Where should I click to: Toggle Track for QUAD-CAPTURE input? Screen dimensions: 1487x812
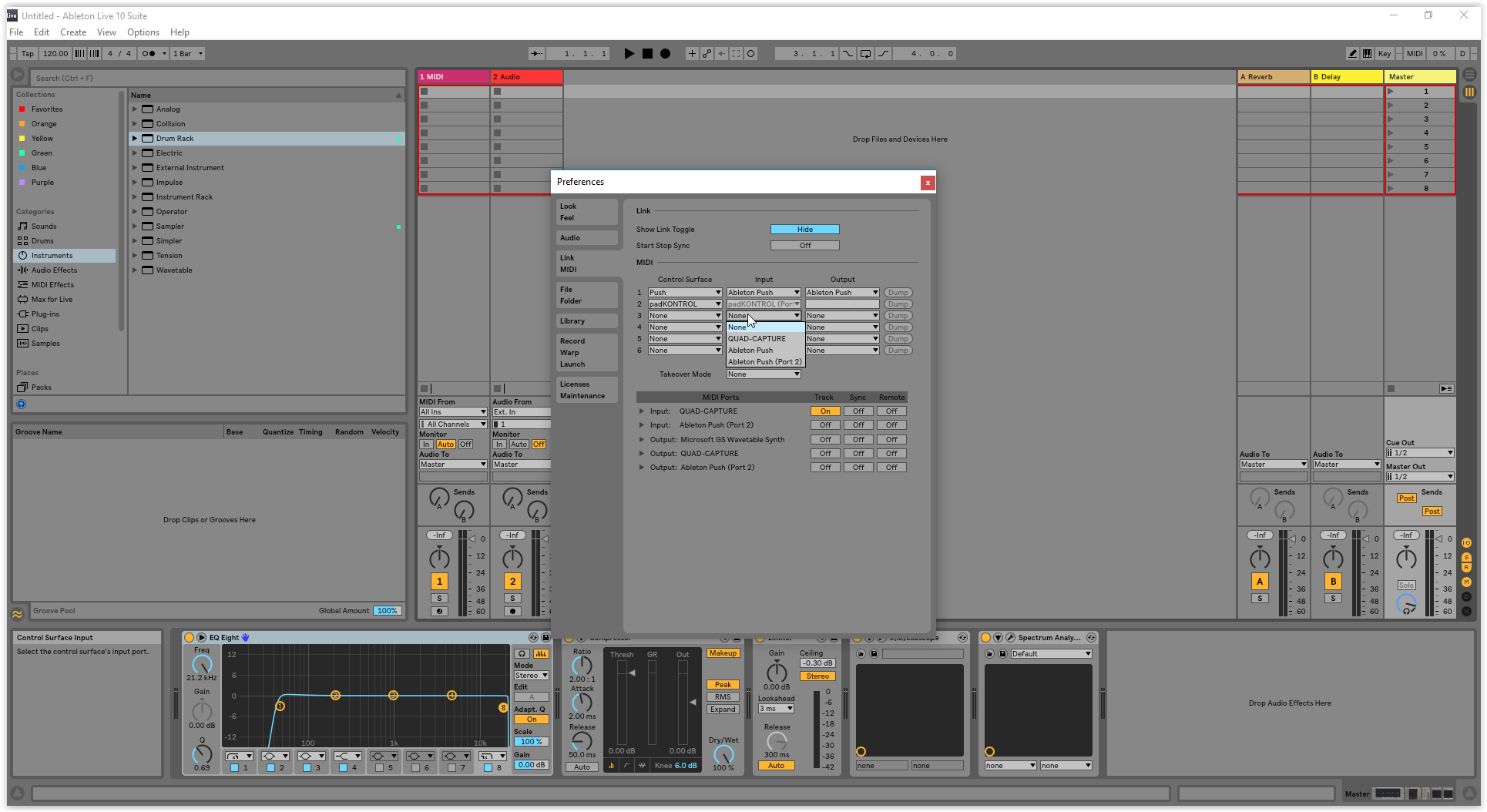824,411
